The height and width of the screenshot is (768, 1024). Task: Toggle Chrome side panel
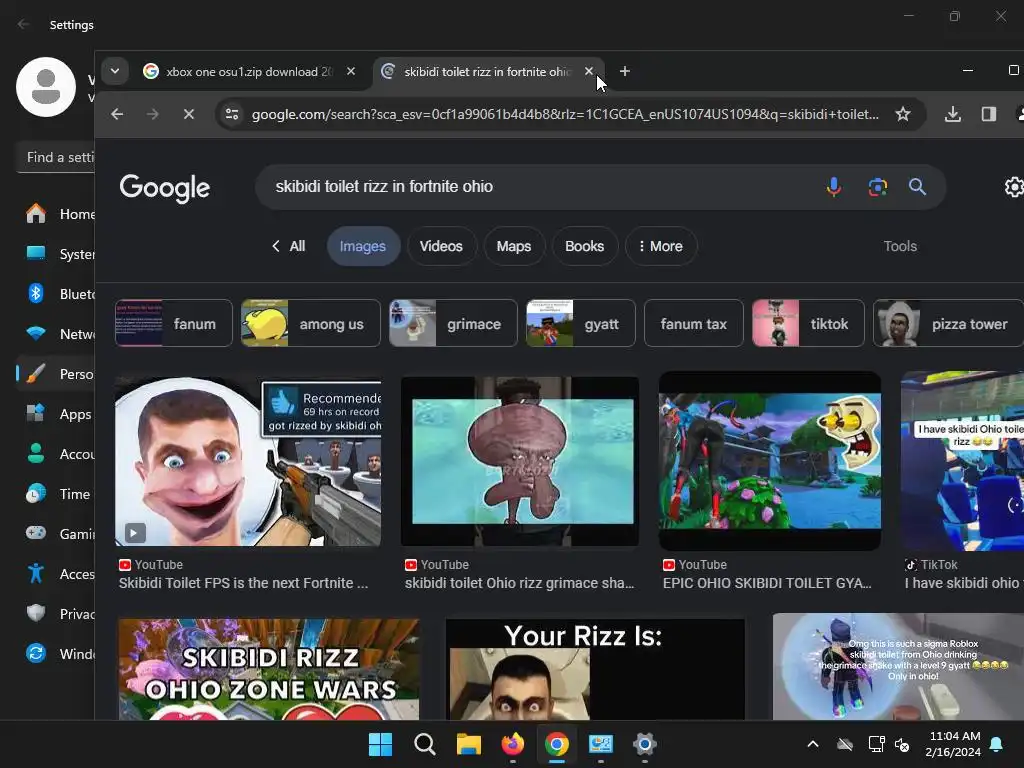click(989, 114)
